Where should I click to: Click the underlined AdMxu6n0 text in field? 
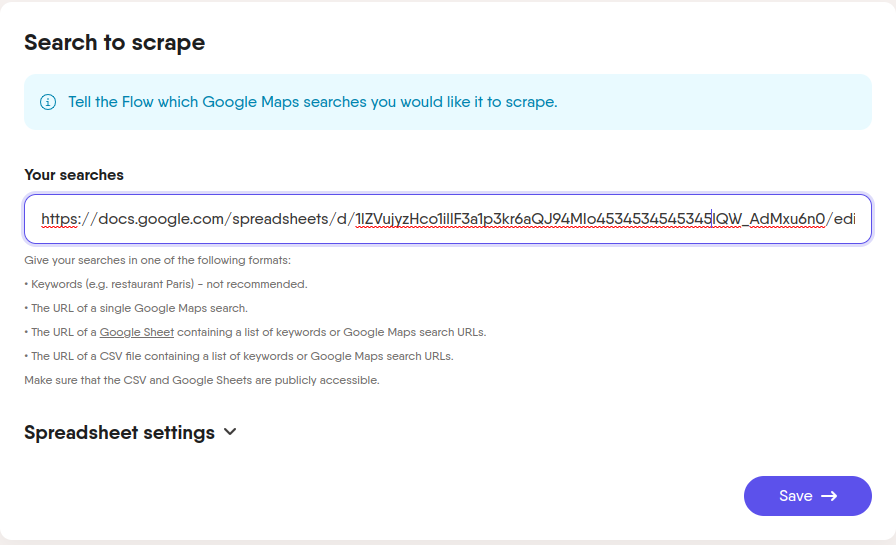[x=787, y=219]
